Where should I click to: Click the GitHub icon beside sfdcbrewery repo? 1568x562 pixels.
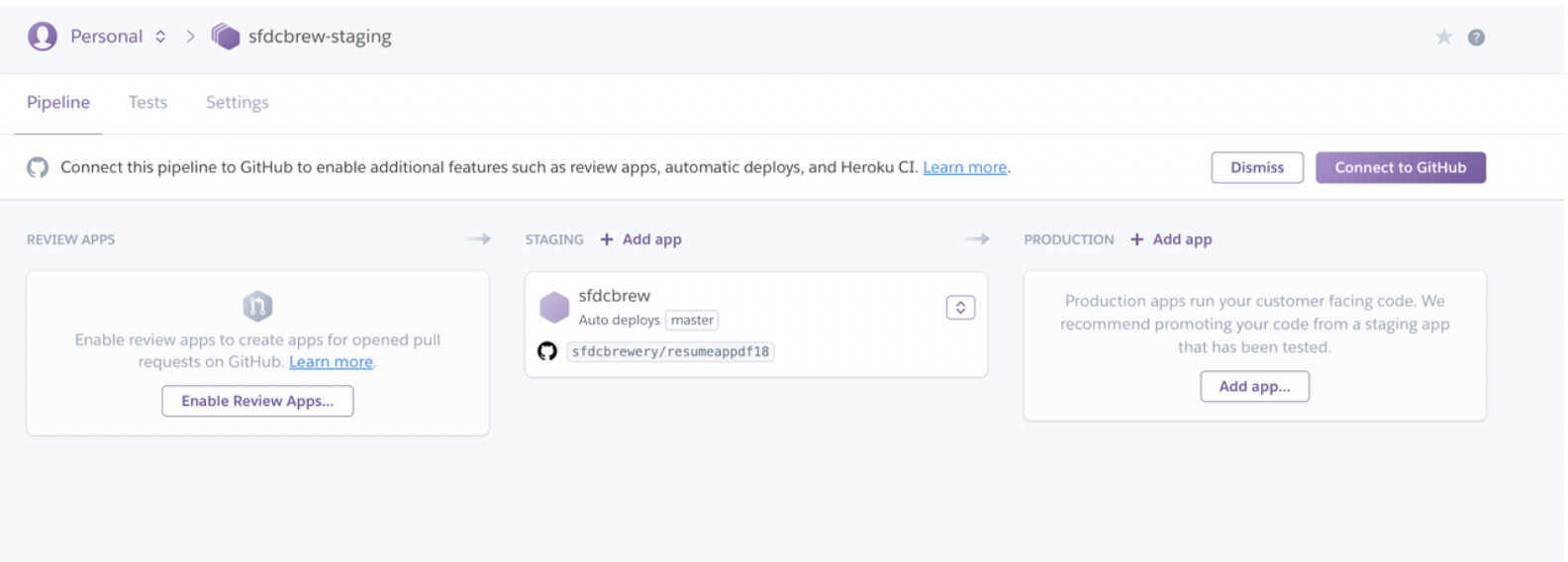(547, 351)
